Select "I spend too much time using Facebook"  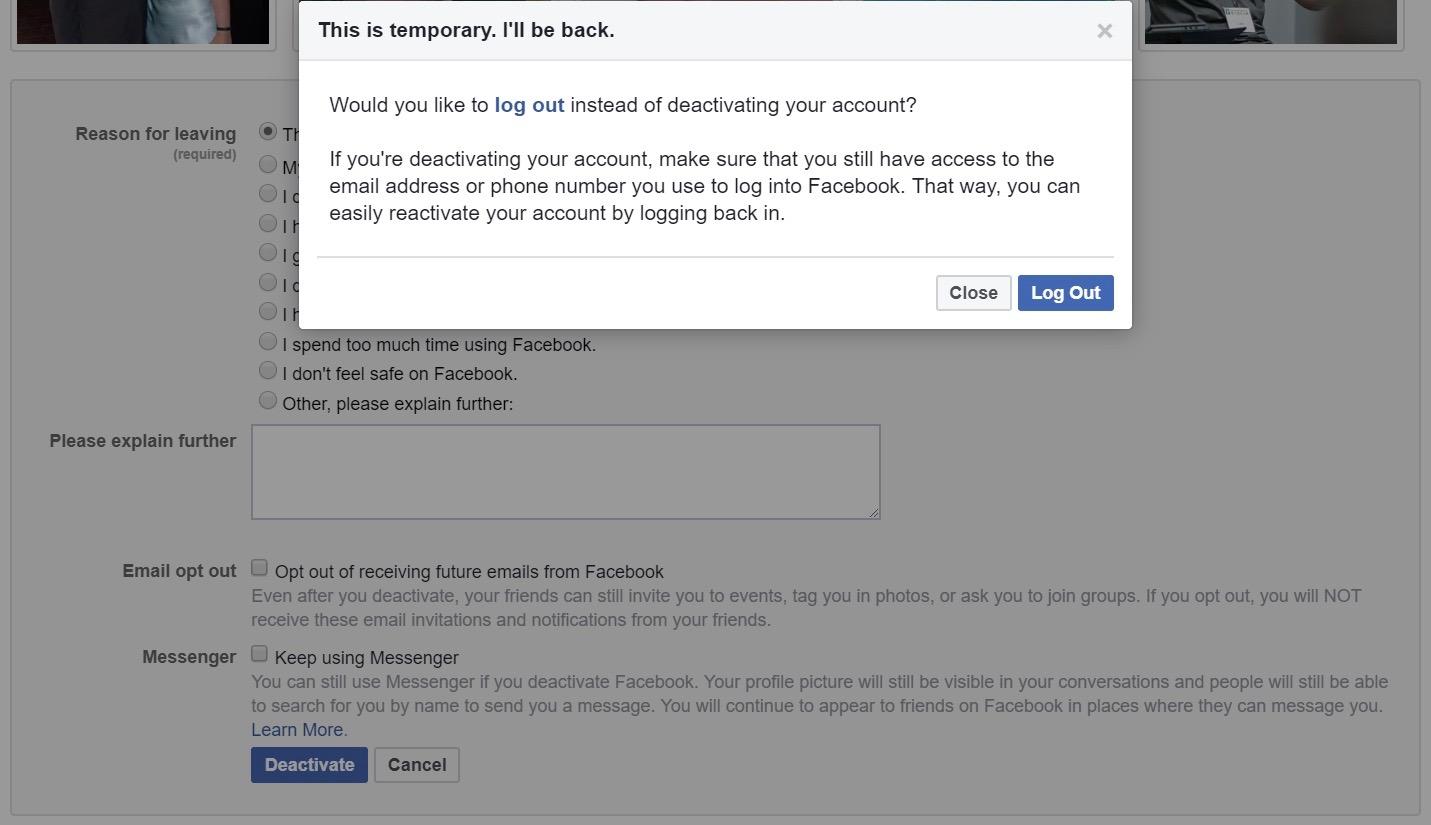[x=268, y=342]
